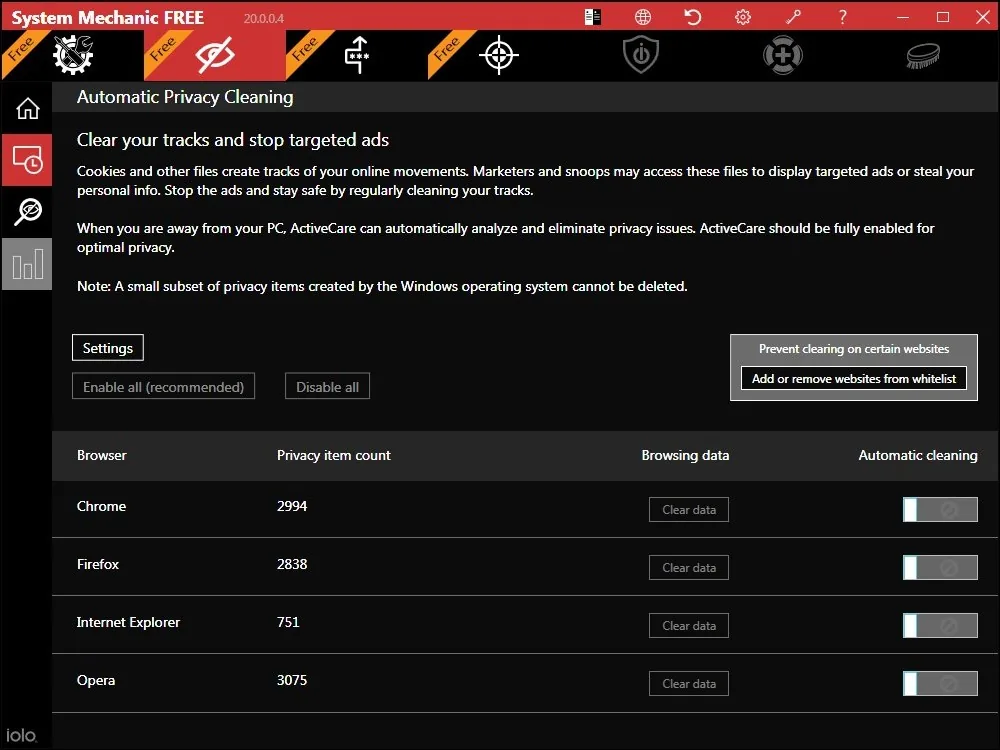Viewport: 1000px width, 750px height.
Task: Click Enable all (recommended)
Action: [x=163, y=386]
